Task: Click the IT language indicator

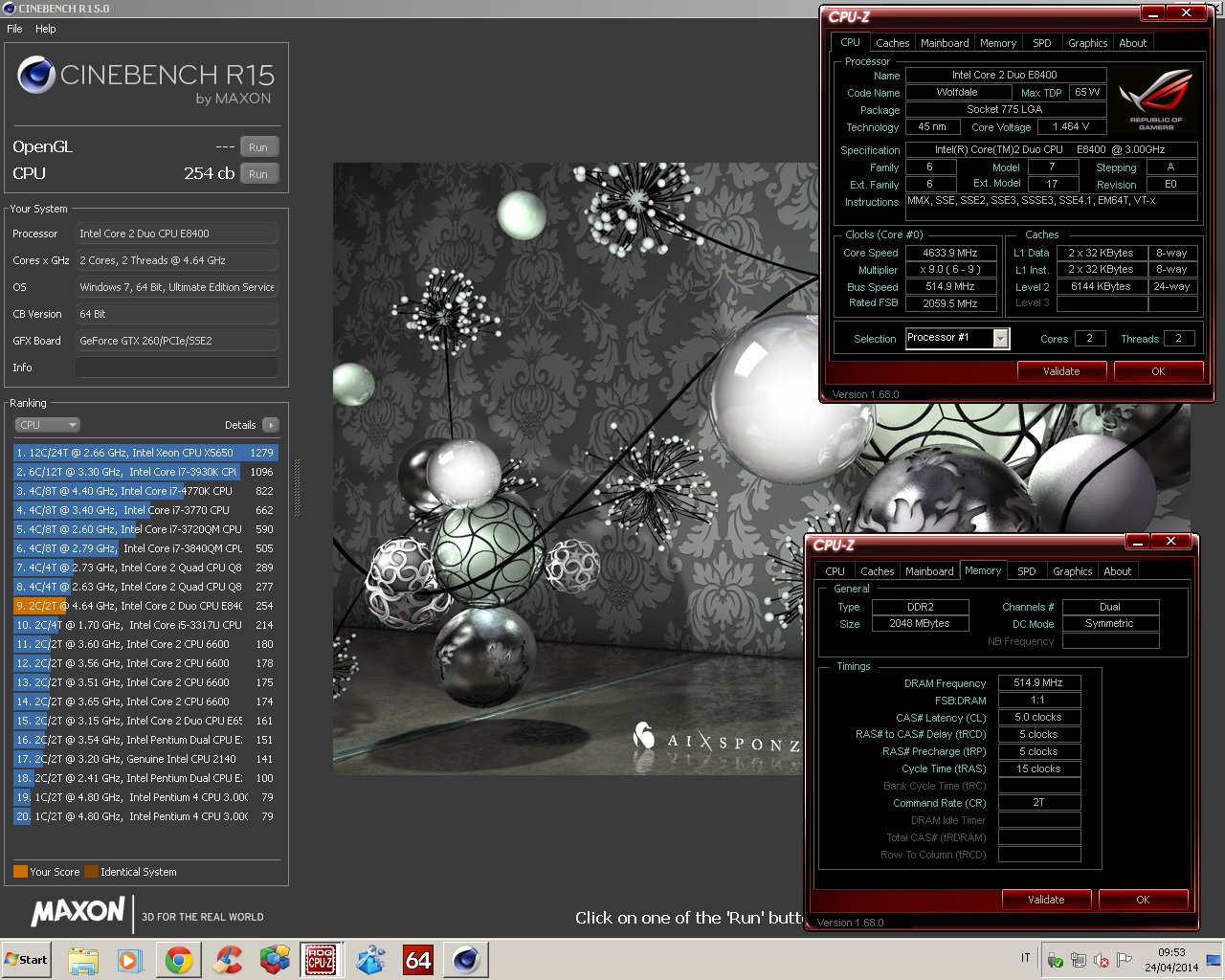Action: (1026, 958)
